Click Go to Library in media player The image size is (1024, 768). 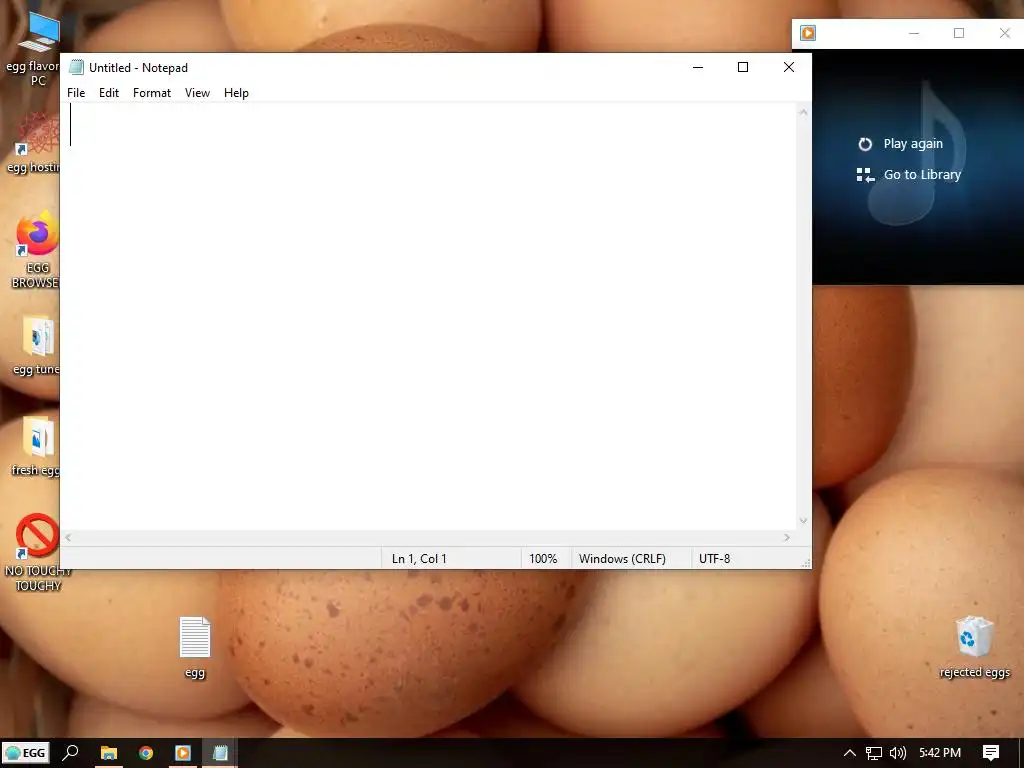[922, 174]
